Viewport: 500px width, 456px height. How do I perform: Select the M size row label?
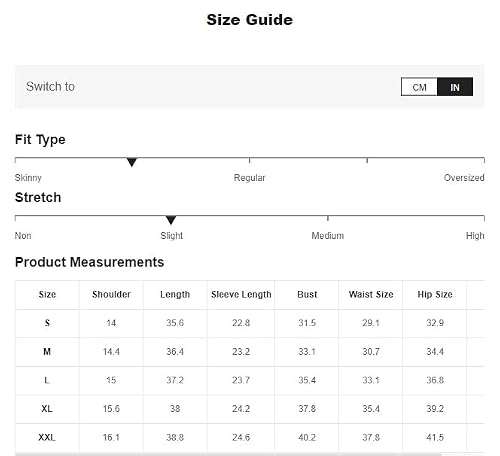point(47,352)
